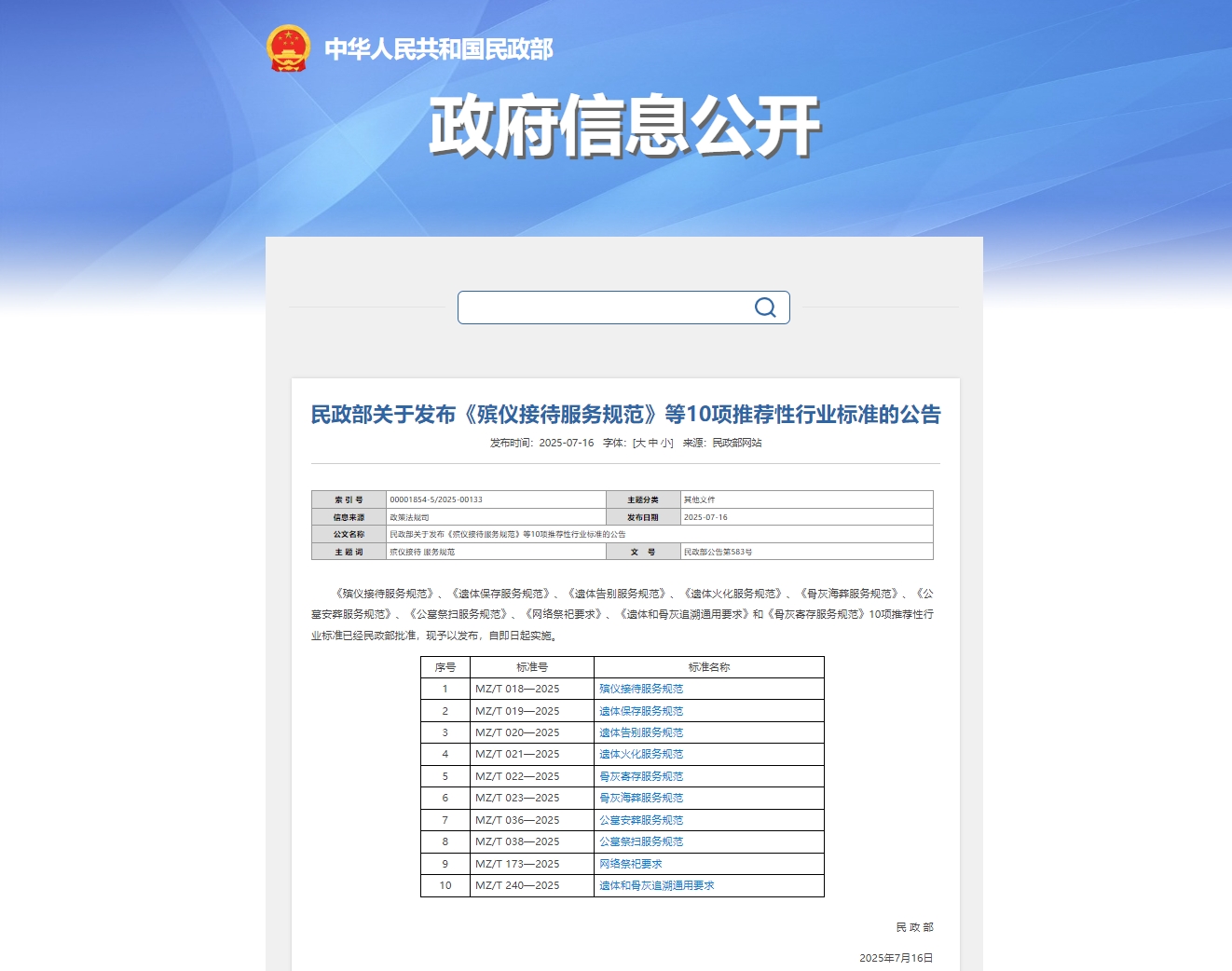Set font size to 小
Screen dimensions: 1232x971
tap(666, 443)
